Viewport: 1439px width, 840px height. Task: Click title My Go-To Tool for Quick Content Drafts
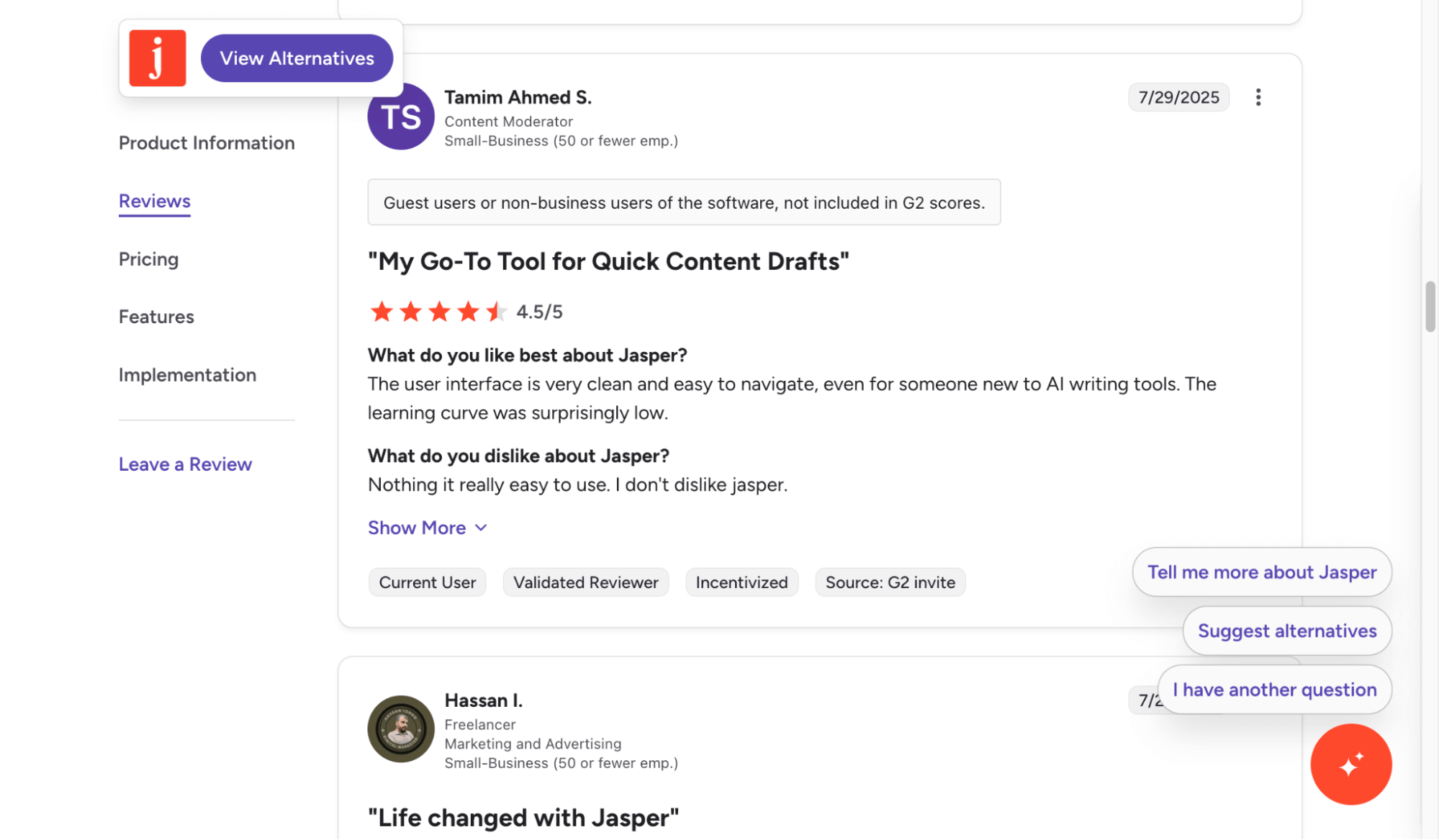coord(608,261)
